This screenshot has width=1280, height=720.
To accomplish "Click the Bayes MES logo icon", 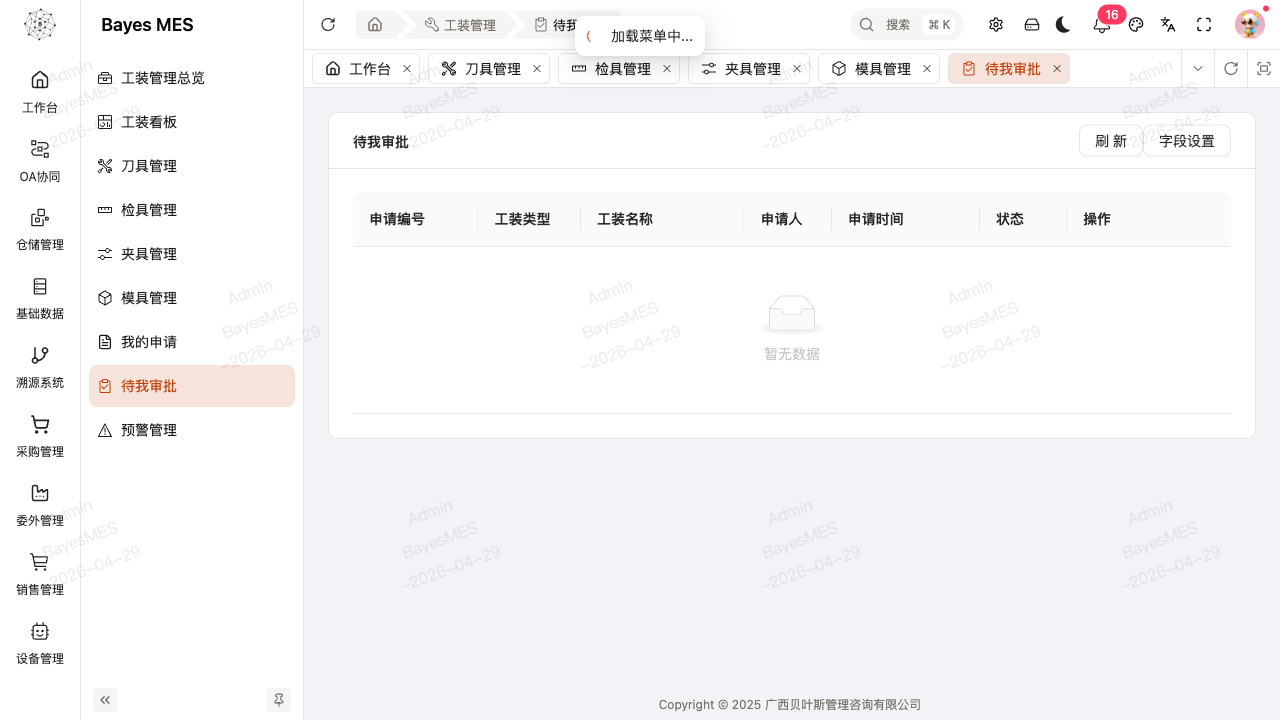I will (40, 25).
